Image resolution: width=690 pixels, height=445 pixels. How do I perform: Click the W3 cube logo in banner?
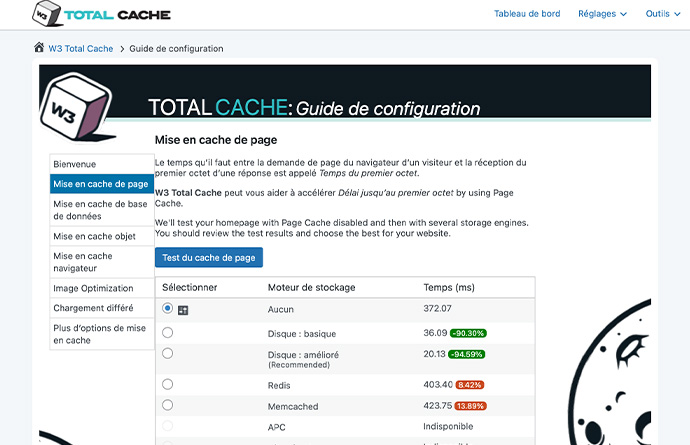point(76,107)
